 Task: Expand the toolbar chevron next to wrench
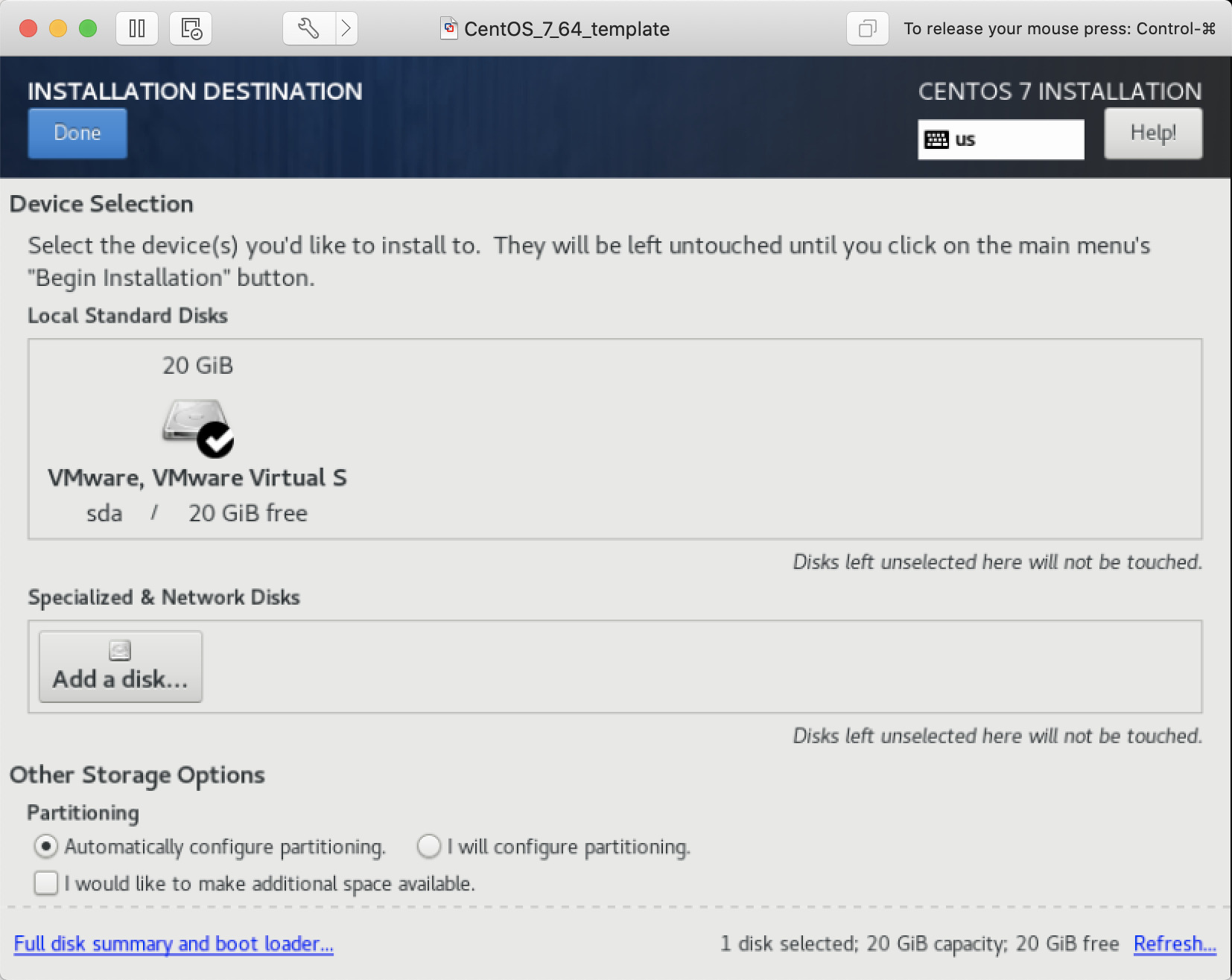tap(346, 29)
